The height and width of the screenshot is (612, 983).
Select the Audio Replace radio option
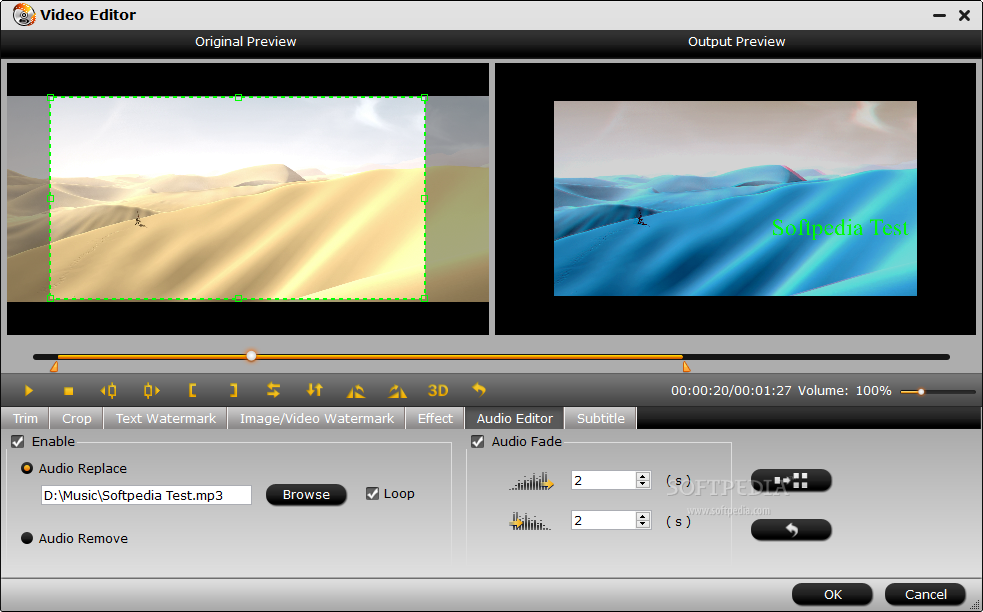tap(27, 468)
